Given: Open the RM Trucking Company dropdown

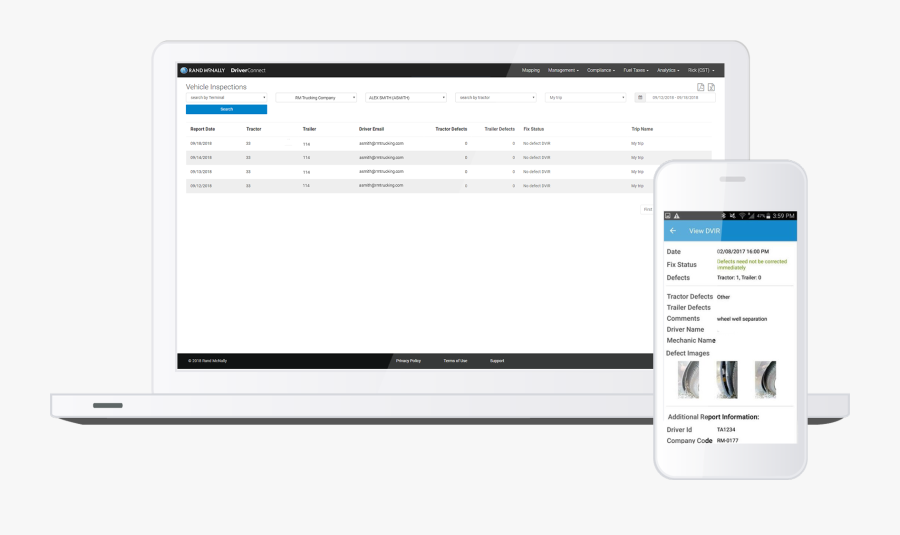Looking at the screenshot, I should [315, 98].
